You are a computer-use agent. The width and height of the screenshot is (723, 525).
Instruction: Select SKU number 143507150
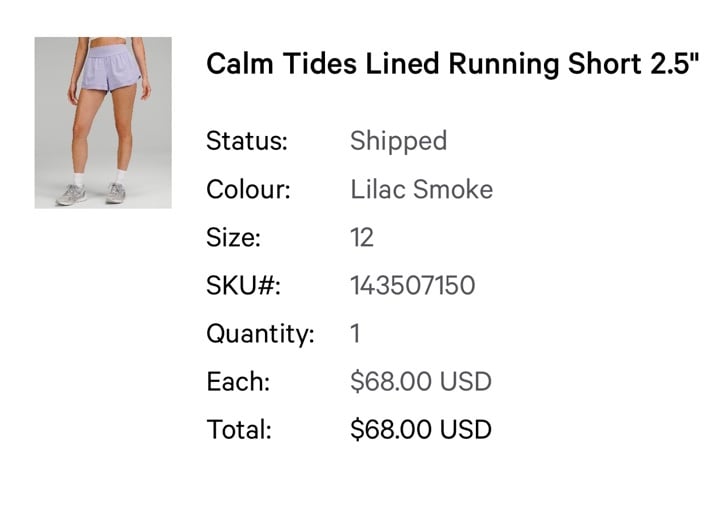413,285
